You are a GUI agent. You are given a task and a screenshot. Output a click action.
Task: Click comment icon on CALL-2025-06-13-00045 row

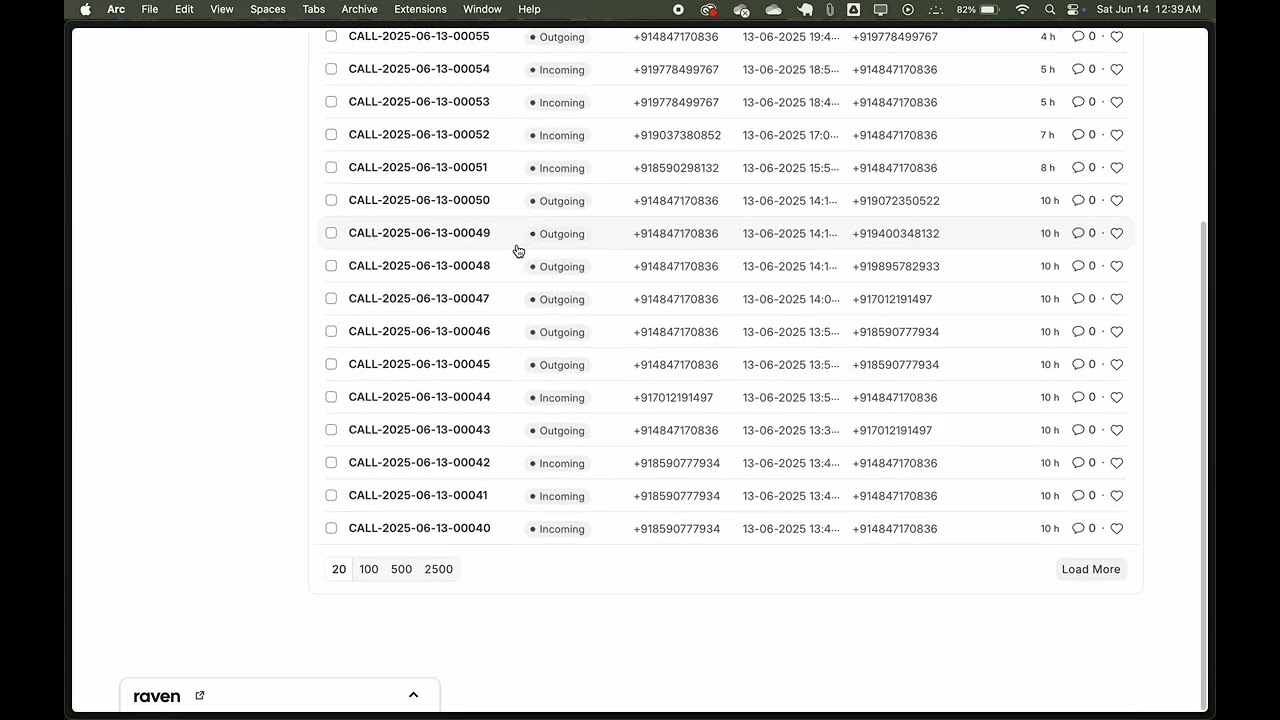tap(1078, 364)
